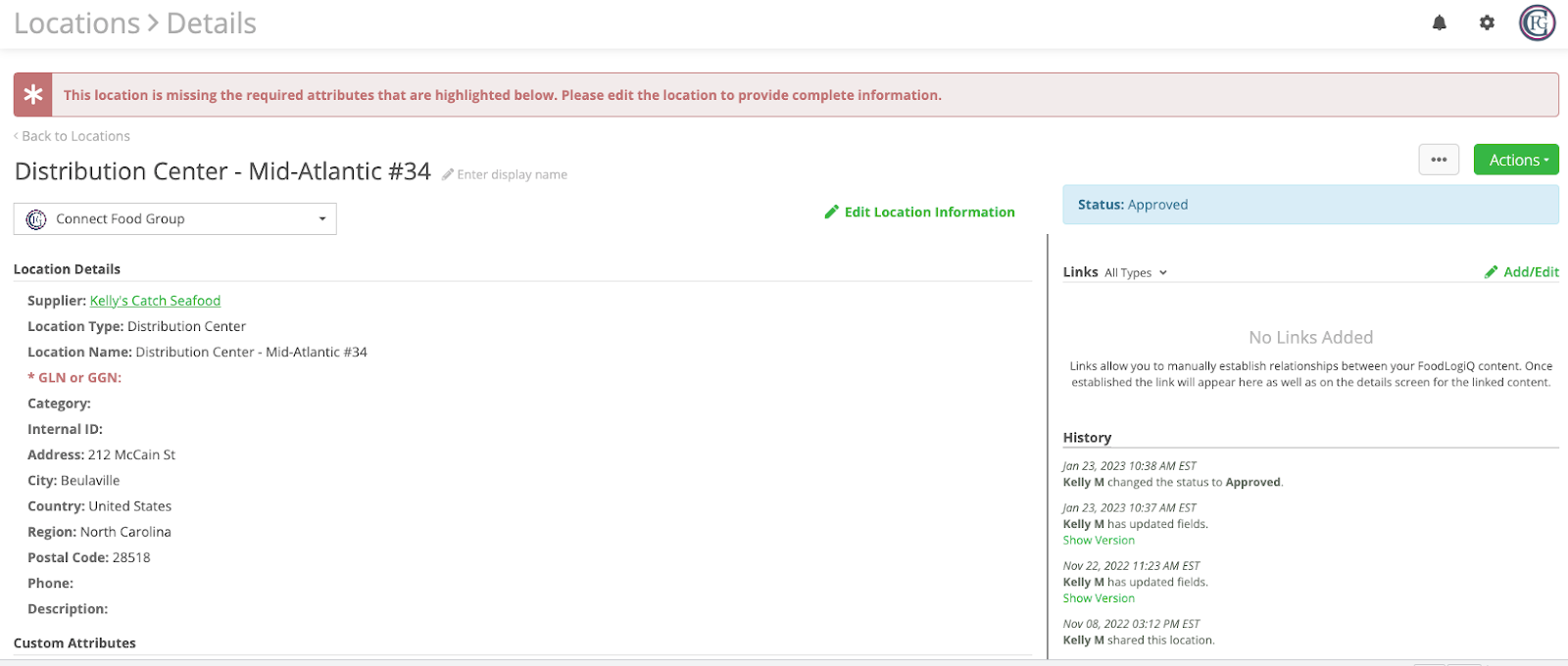Screen dimensions: 1568x666
Task: Click the pencil icon beside Enter display name
Action: click(448, 174)
